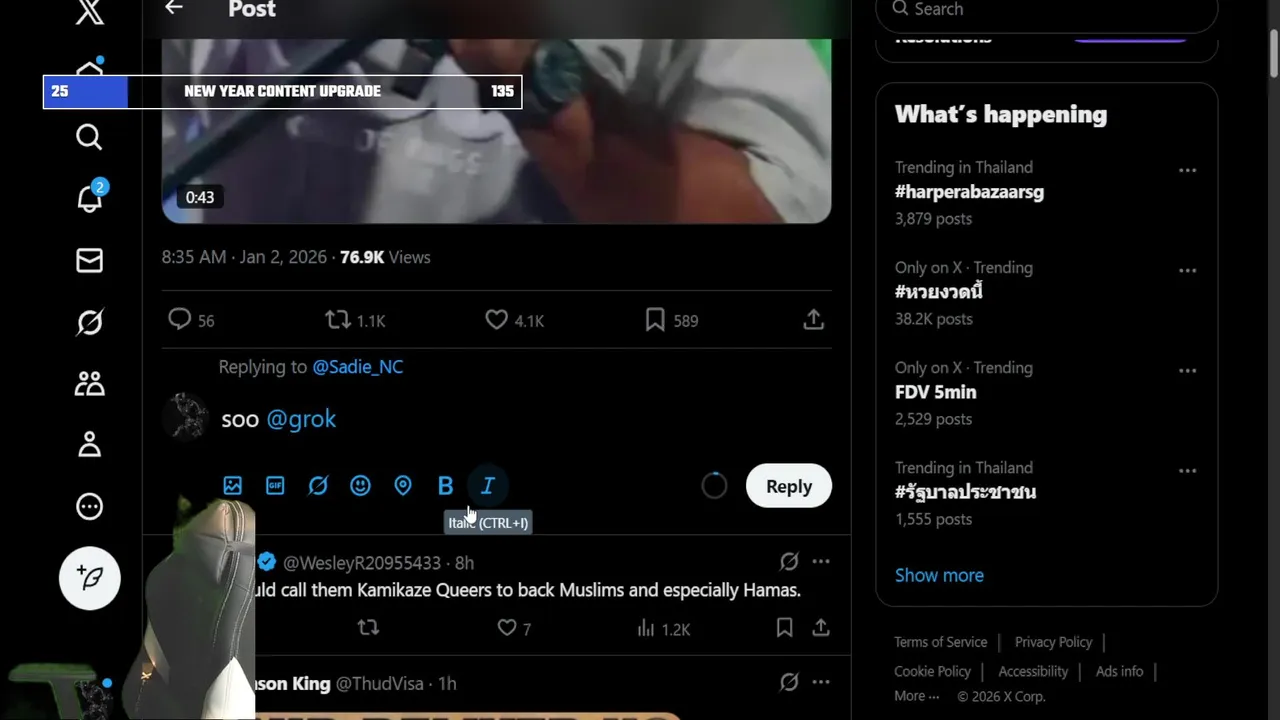Open Communities people icon

tap(89, 384)
